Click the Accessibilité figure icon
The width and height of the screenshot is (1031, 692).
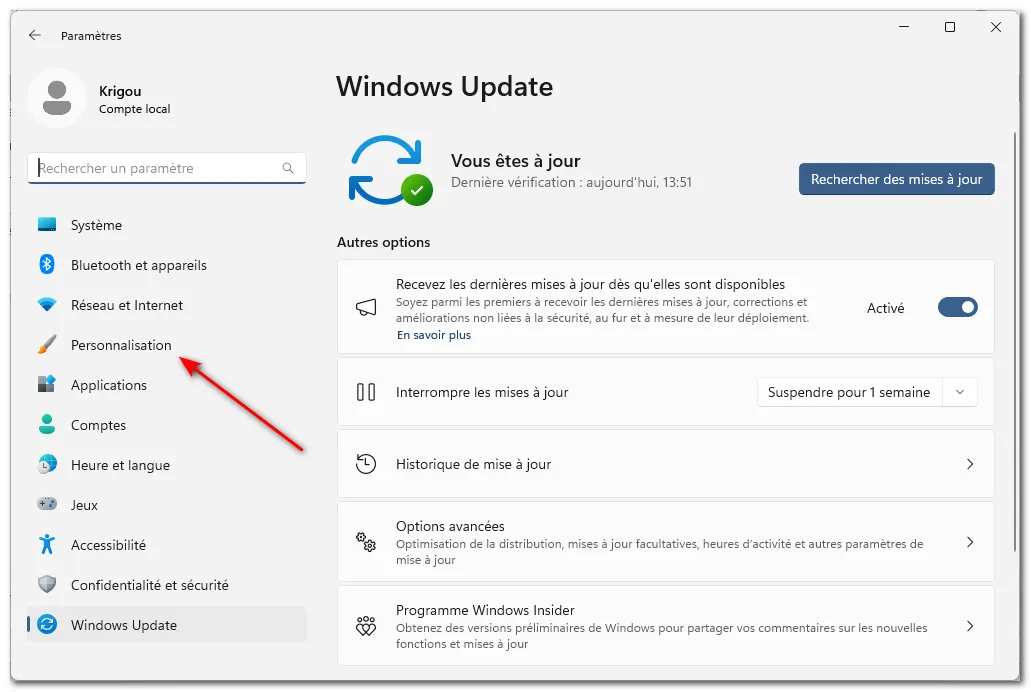(x=47, y=544)
